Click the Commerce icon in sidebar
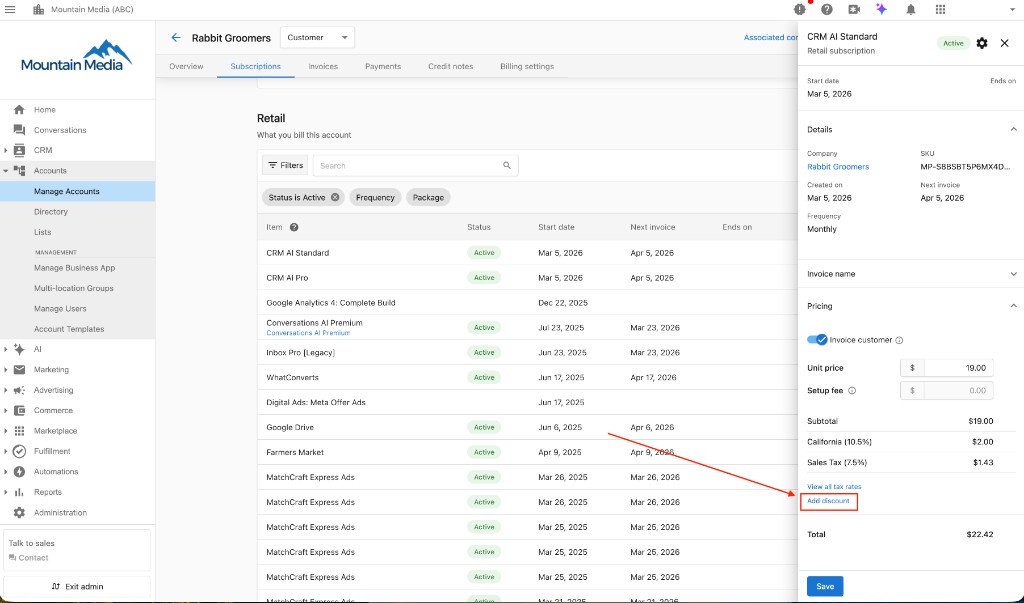Image resolution: width=1024 pixels, height=603 pixels. [x=19, y=410]
